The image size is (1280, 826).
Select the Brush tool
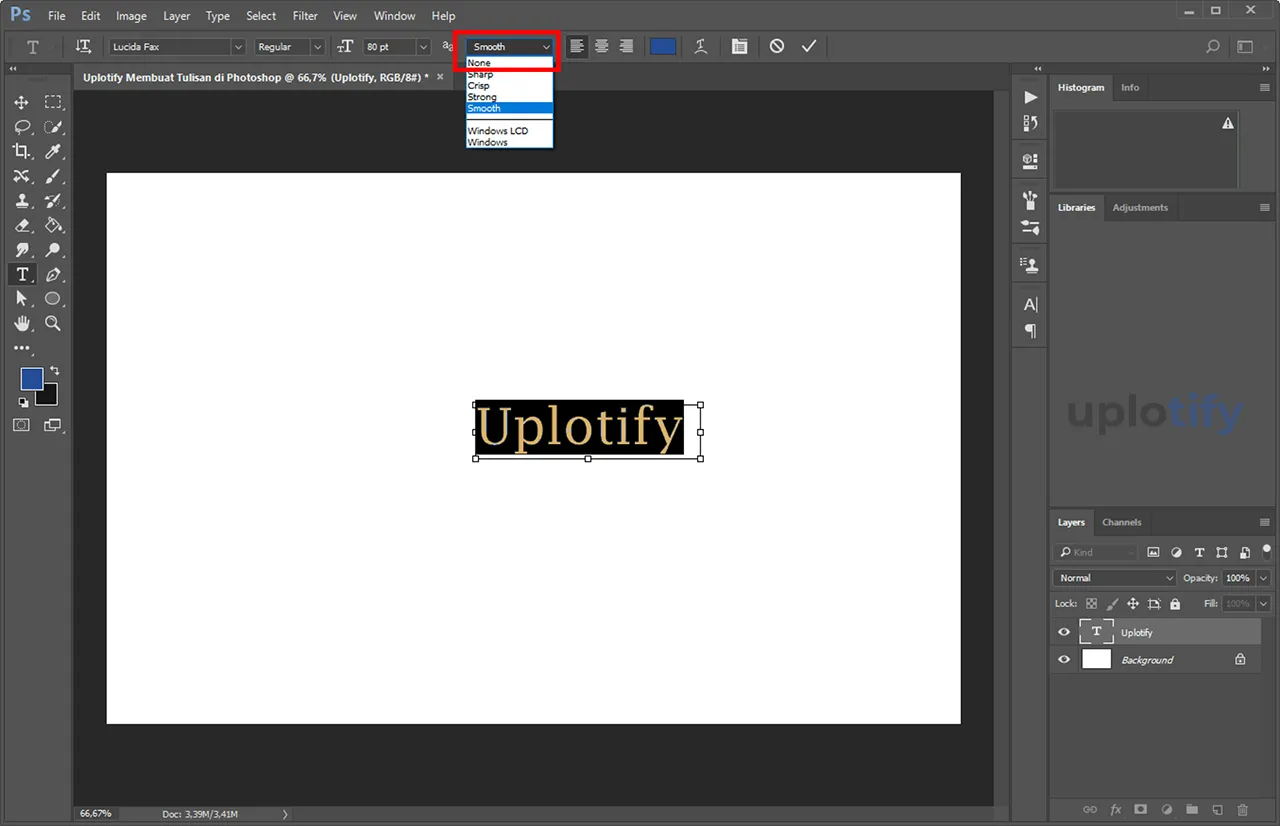pyautogui.click(x=53, y=176)
